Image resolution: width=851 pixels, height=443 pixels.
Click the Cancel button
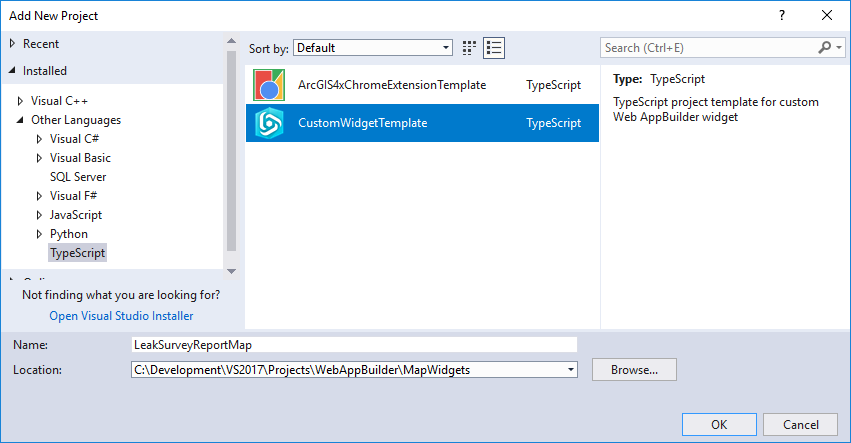[x=801, y=425]
